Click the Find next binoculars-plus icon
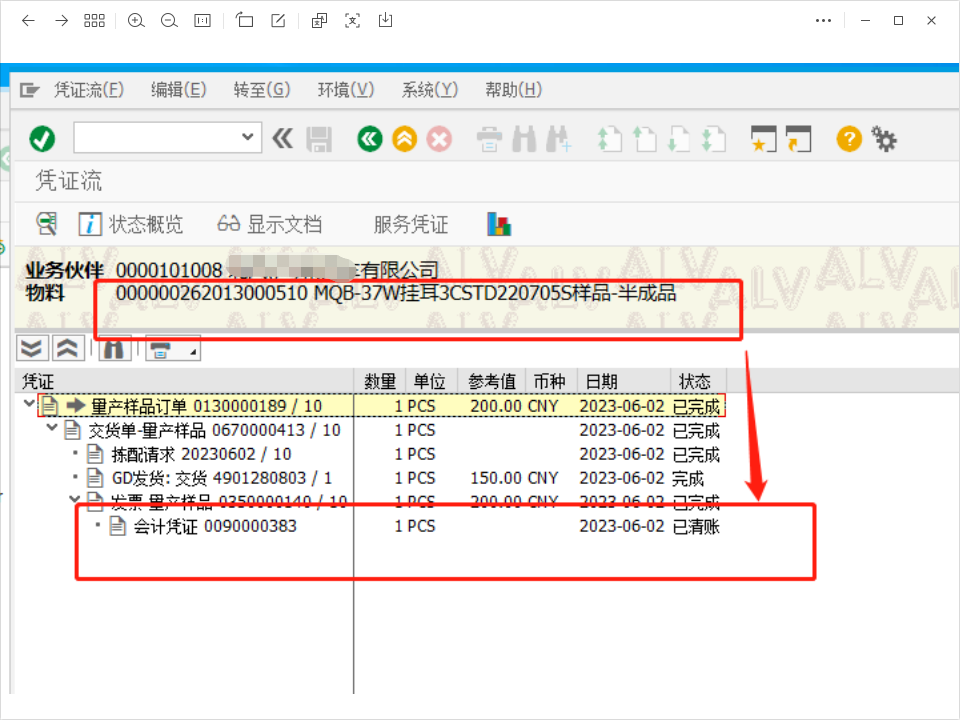Image resolution: width=960 pixels, height=720 pixels. pyautogui.click(x=558, y=139)
